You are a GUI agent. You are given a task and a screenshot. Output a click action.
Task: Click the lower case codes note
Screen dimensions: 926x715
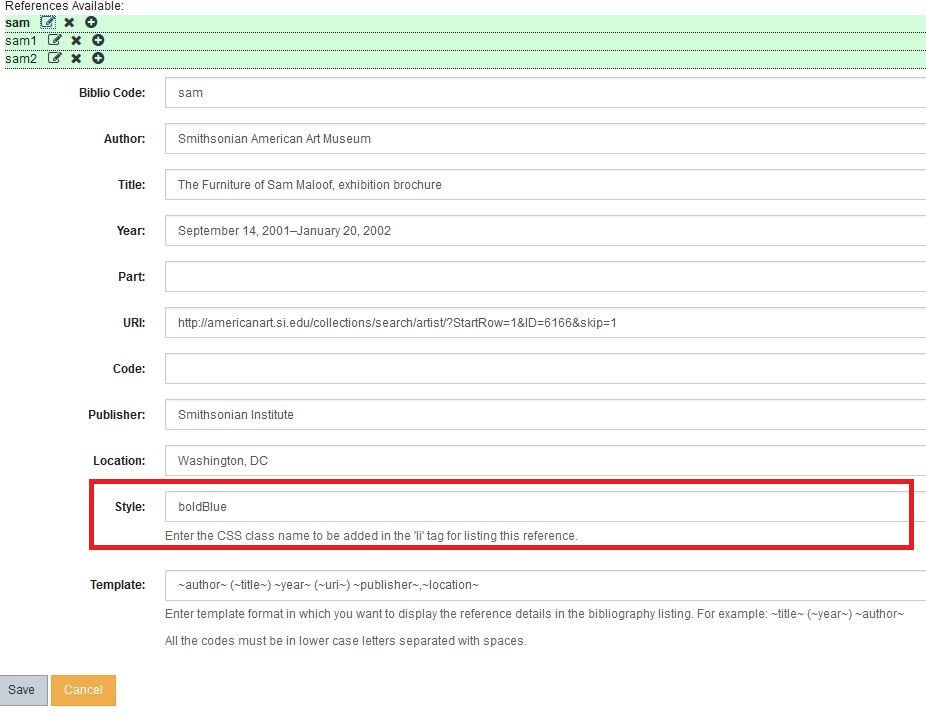pyautogui.click(x=345, y=641)
